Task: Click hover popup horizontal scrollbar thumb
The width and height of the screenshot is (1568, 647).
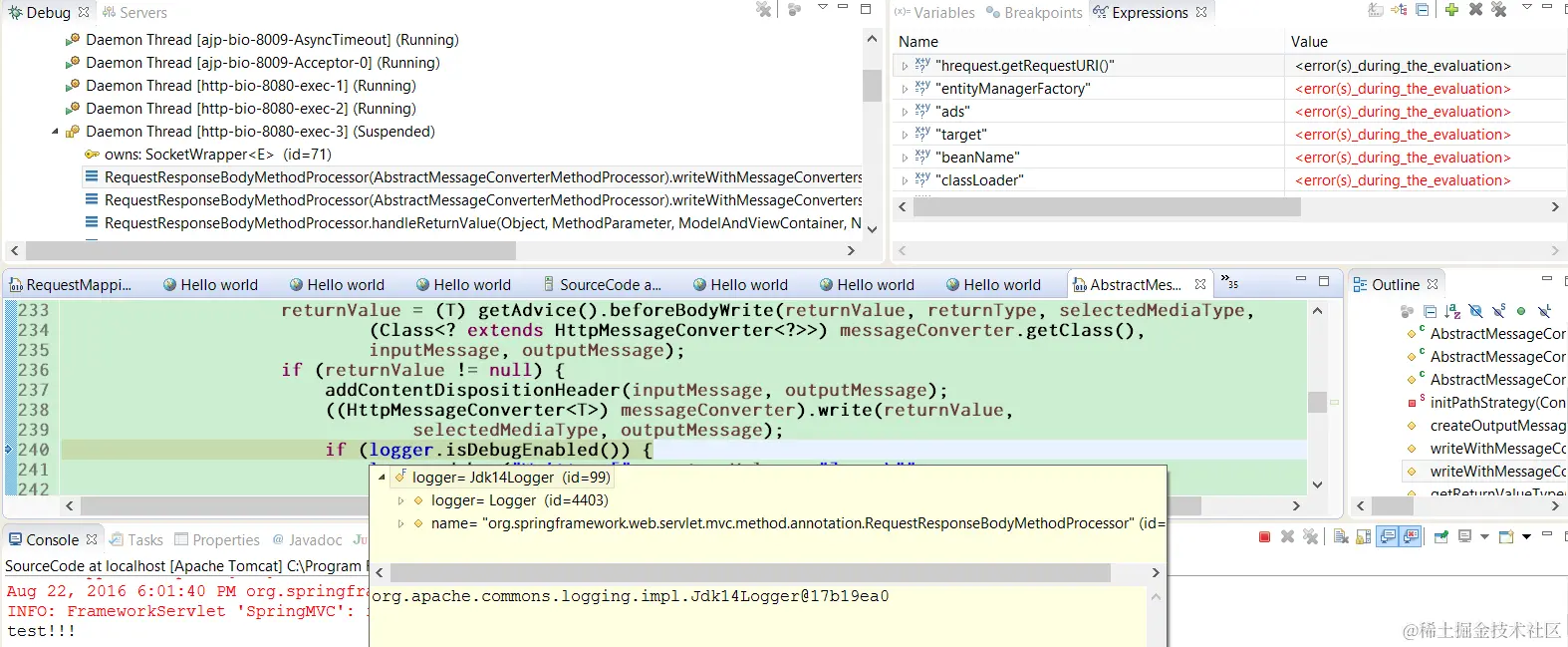Action: tap(750, 573)
